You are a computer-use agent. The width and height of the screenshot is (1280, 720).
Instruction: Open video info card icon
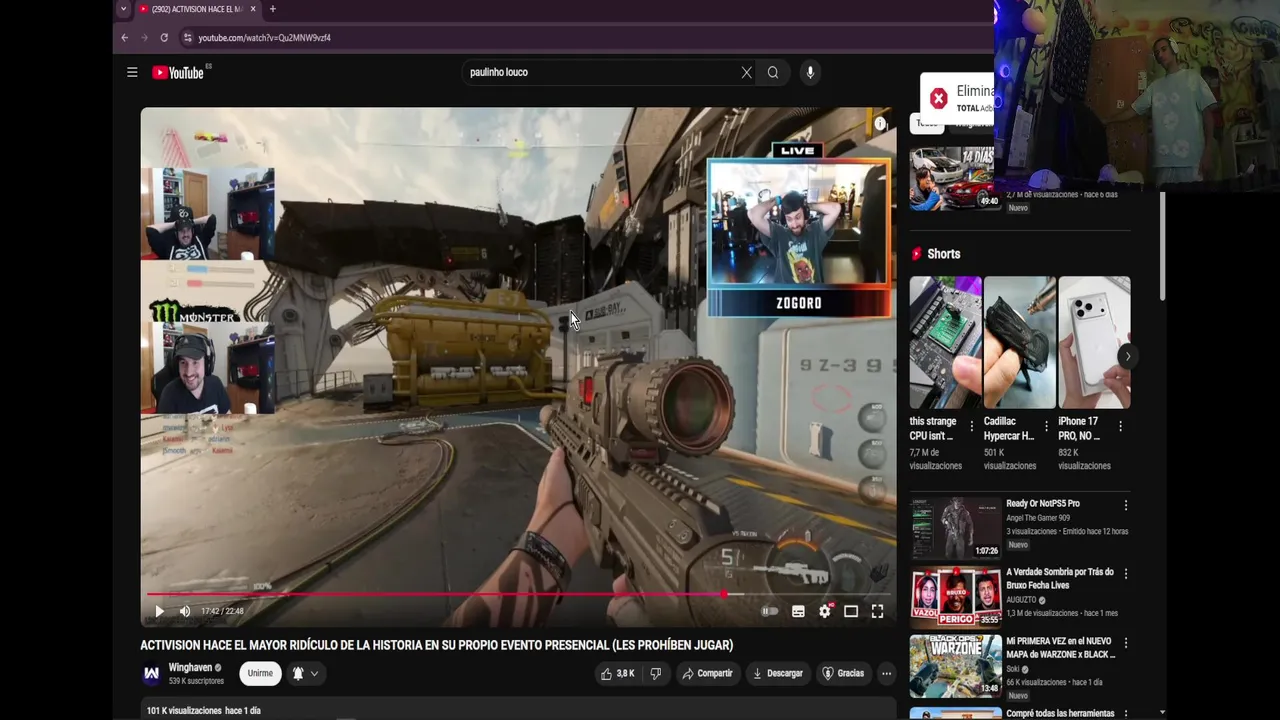click(880, 124)
